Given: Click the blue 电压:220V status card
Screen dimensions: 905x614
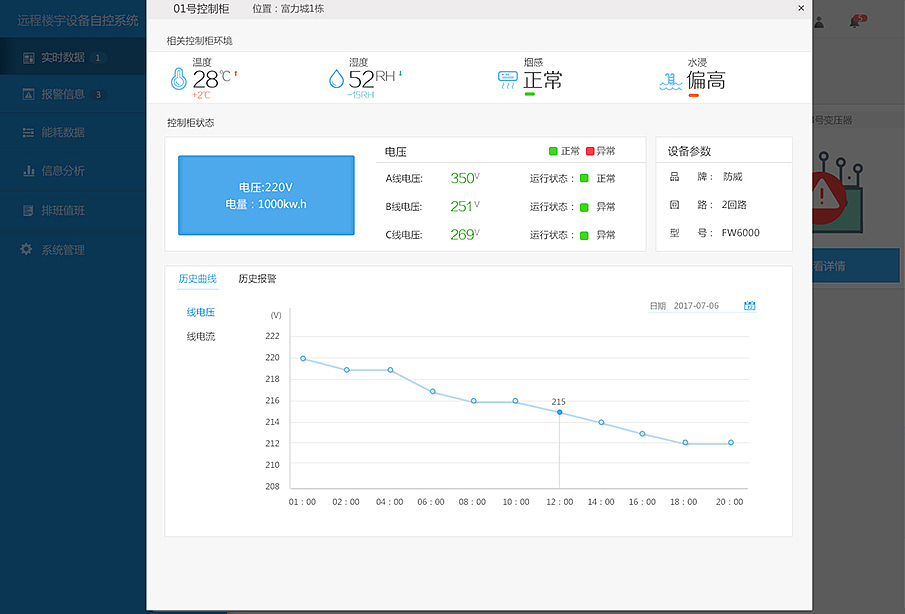Looking at the screenshot, I should coord(266,196).
